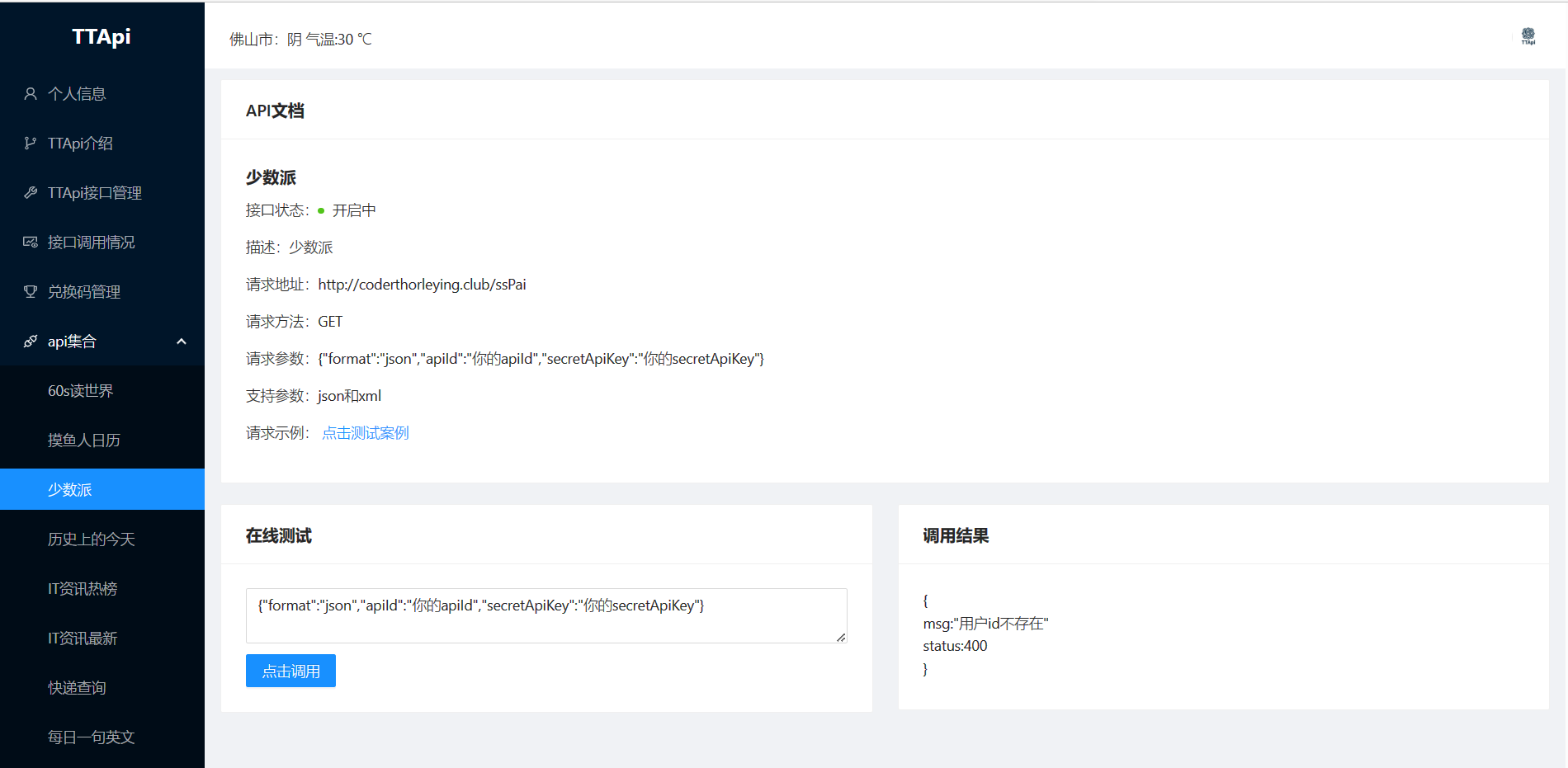
Task: Select 接口调用情况 menu entry
Action: (102, 243)
